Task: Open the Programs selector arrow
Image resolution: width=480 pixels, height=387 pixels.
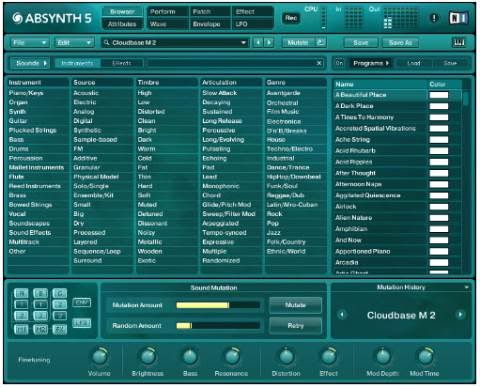Action: point(371,63)
